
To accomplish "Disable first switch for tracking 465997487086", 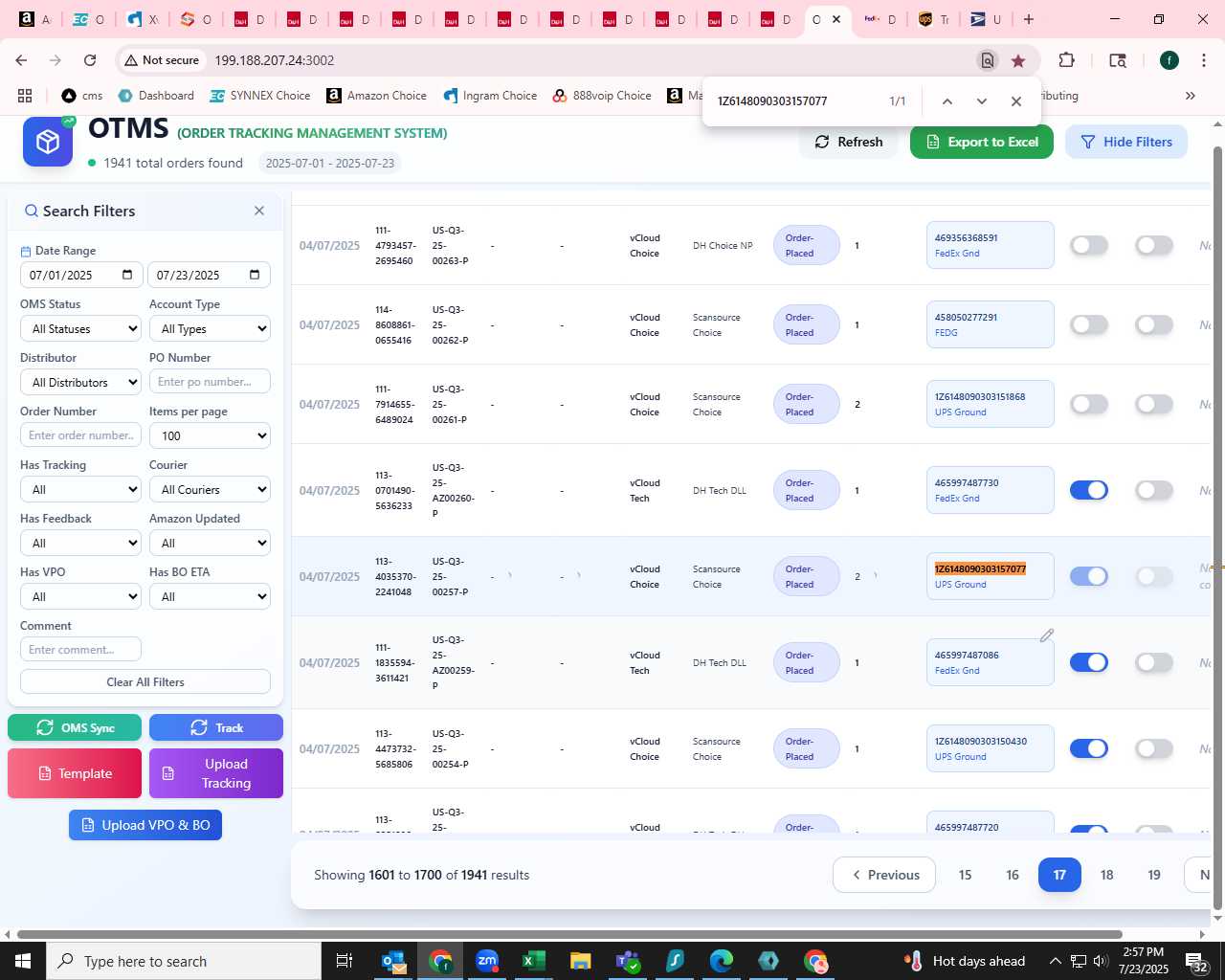I will [1089, 663].
